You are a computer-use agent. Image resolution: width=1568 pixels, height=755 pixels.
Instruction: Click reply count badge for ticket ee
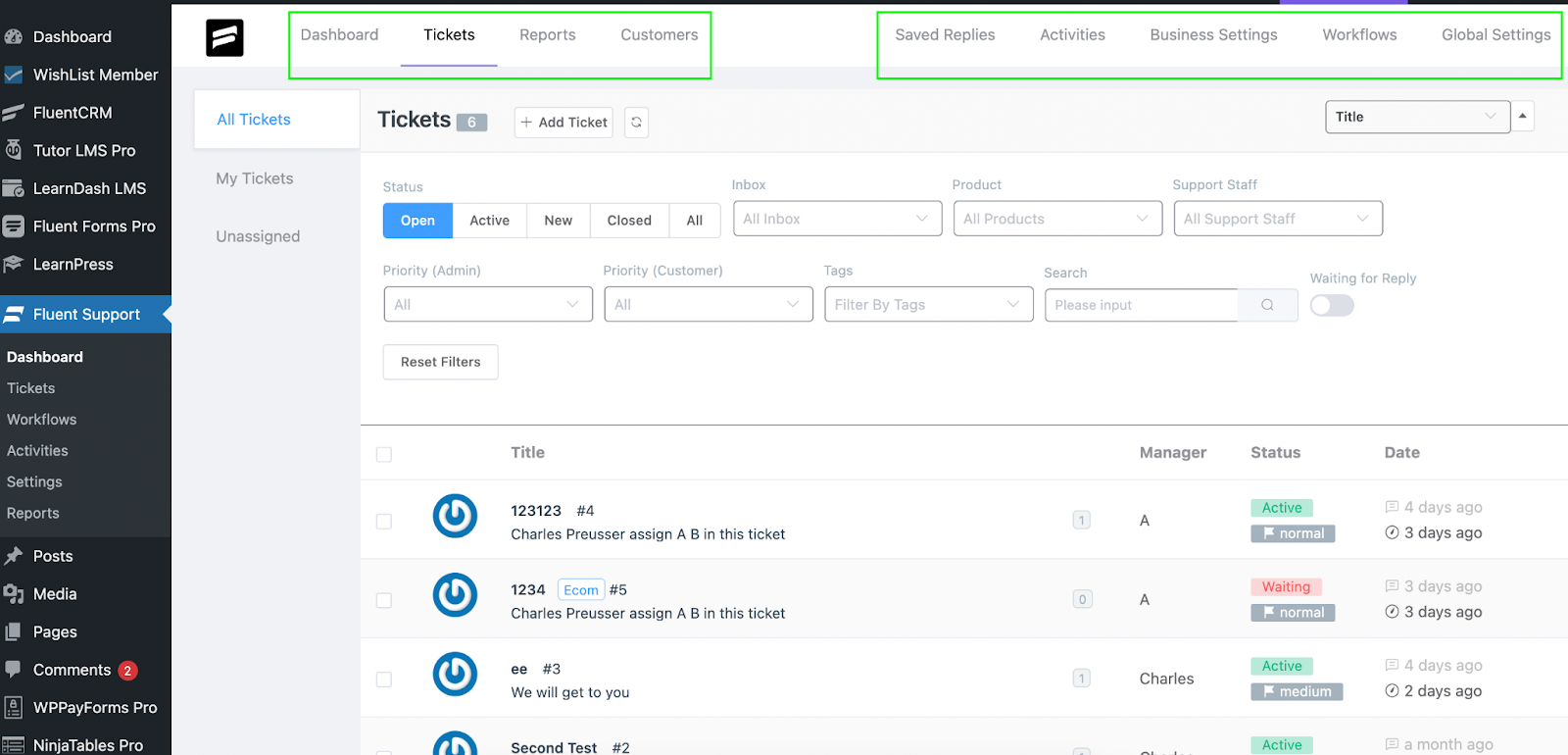[1082, 679]
